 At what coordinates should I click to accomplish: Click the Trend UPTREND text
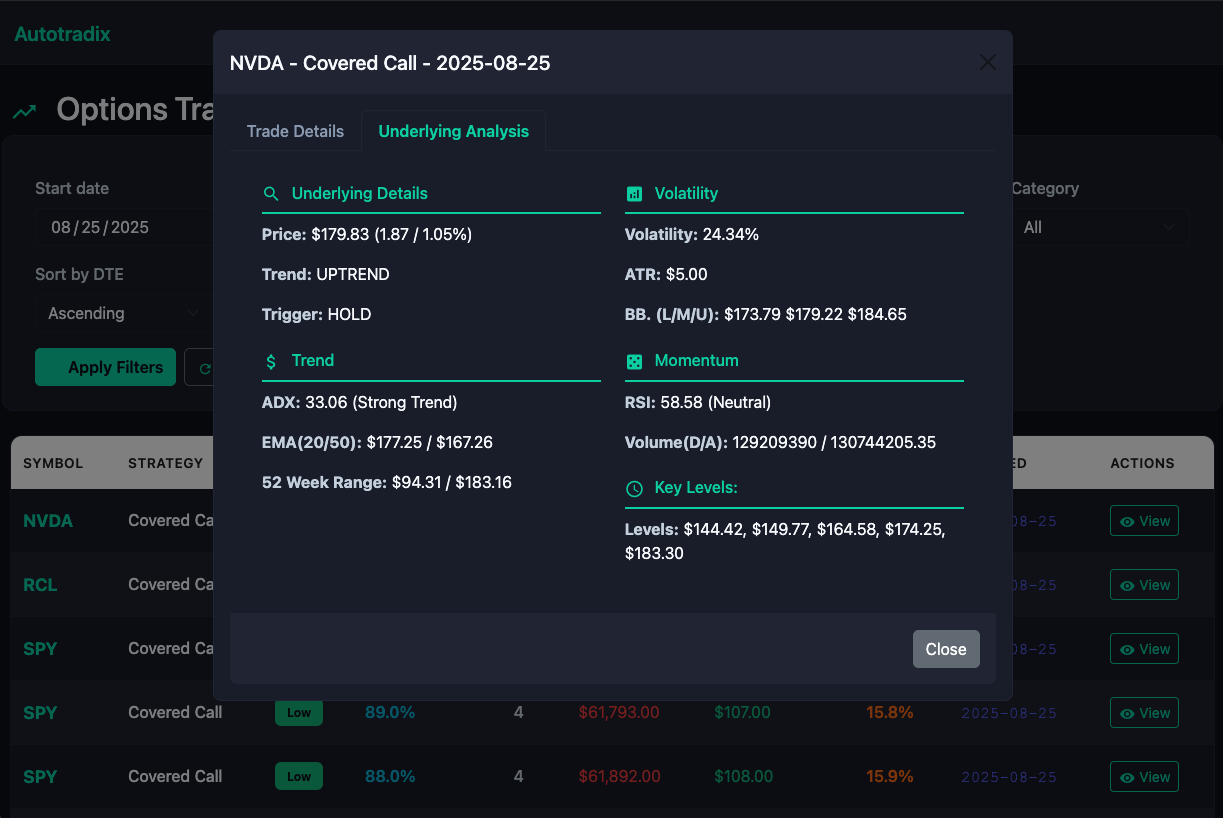tap(326, 274)
